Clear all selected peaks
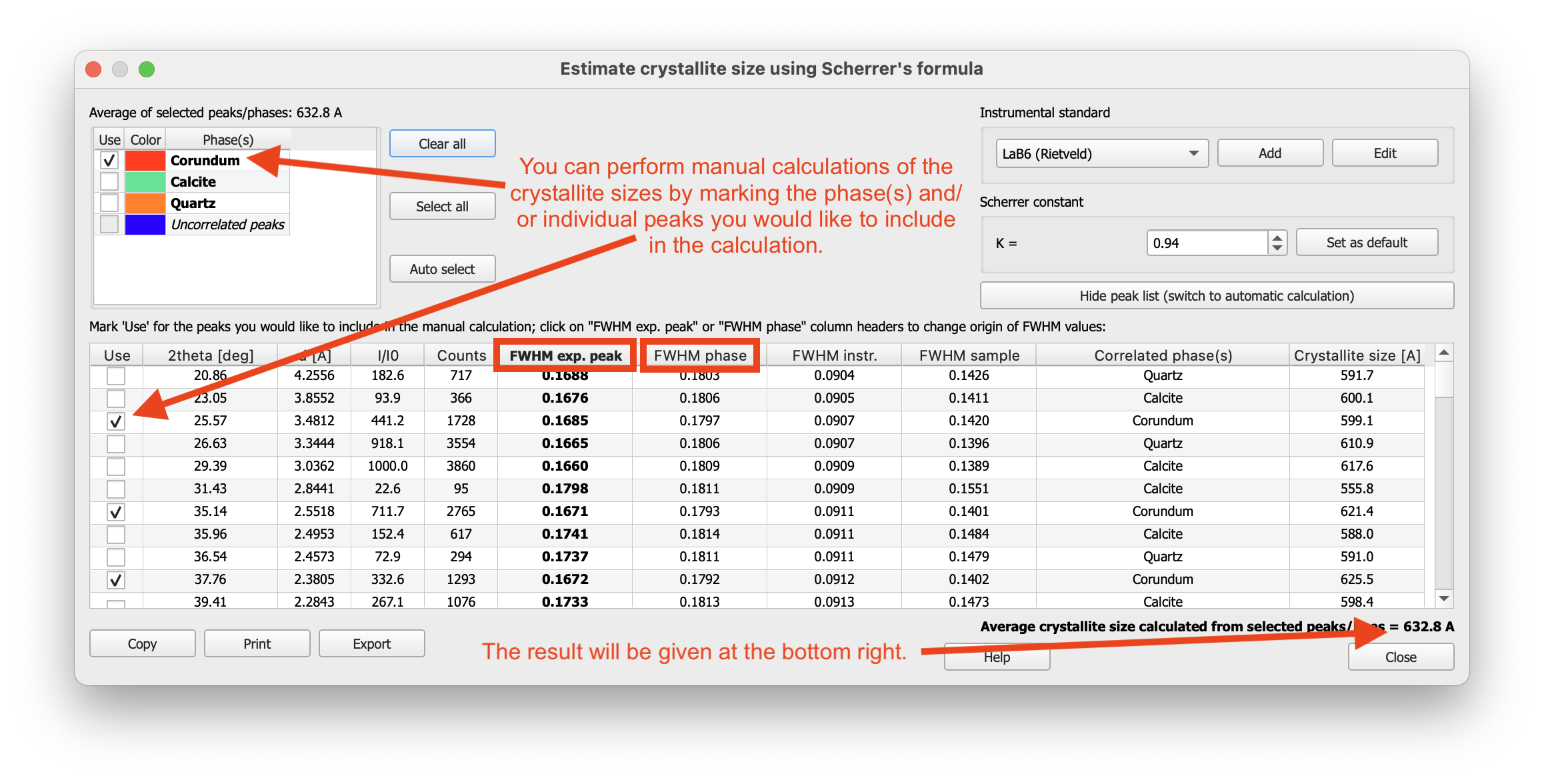Image resolution: width=1544 pixels, height=784 pixels. coord(442,143)
